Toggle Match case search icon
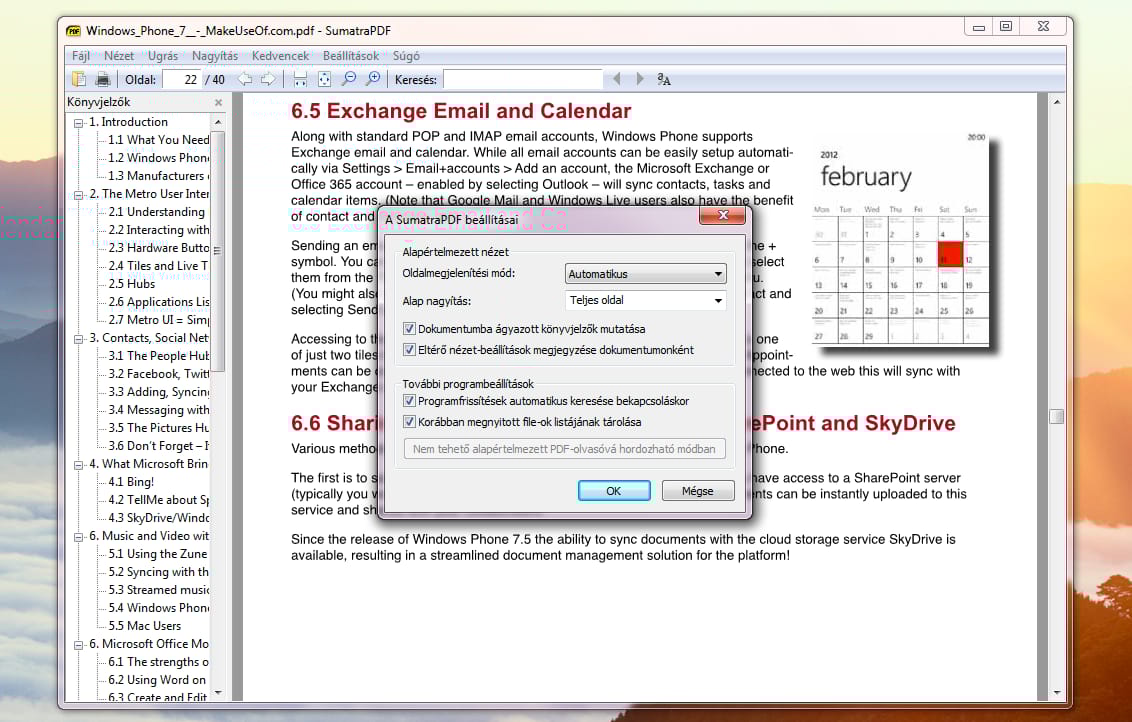Image resolution: width=1132 pixels, height=722 pixels. (x=664, y=79)
